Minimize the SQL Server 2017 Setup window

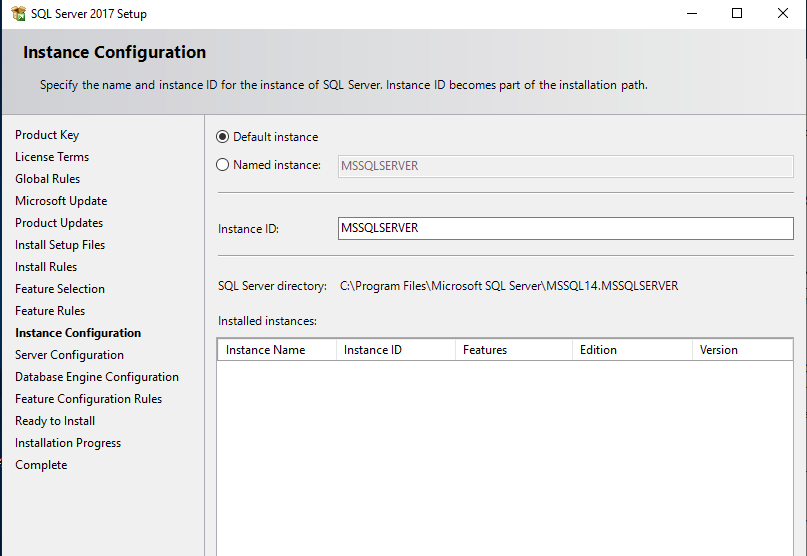(692, 13)
